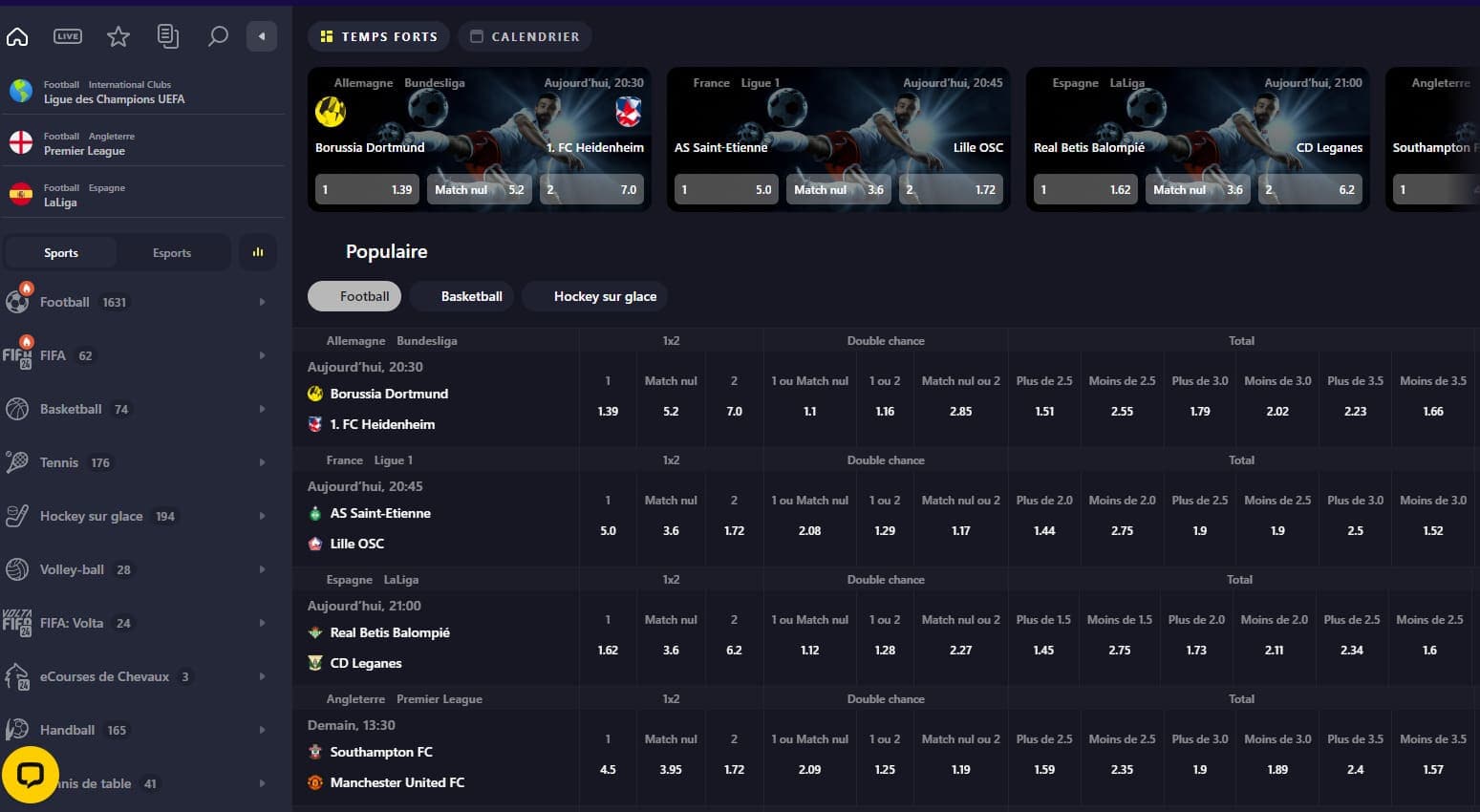Click 1. FC Heidenheim crest in featured card
This screenshot has width=1480, height=812.
coord(628,112)
